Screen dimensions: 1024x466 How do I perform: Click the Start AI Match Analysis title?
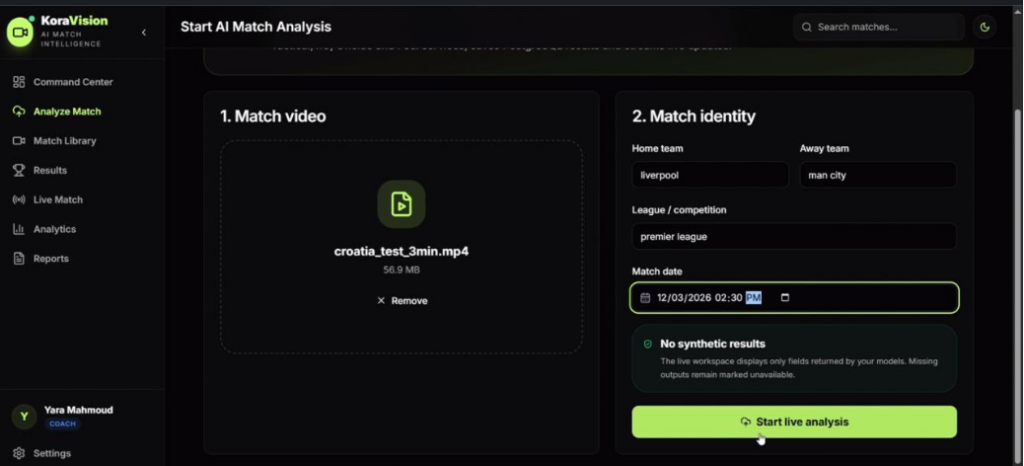[x=255, y=27]
